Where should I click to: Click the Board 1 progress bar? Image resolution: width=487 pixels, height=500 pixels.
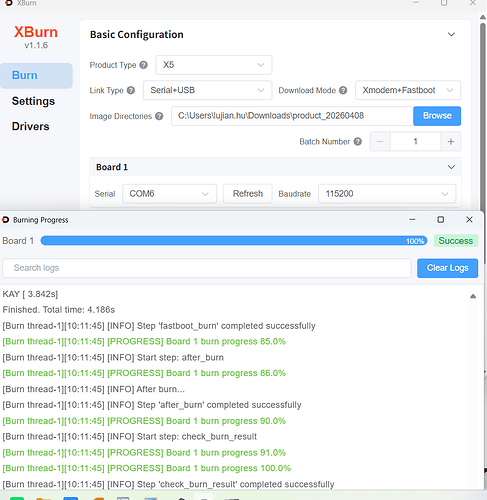[234, 241]
